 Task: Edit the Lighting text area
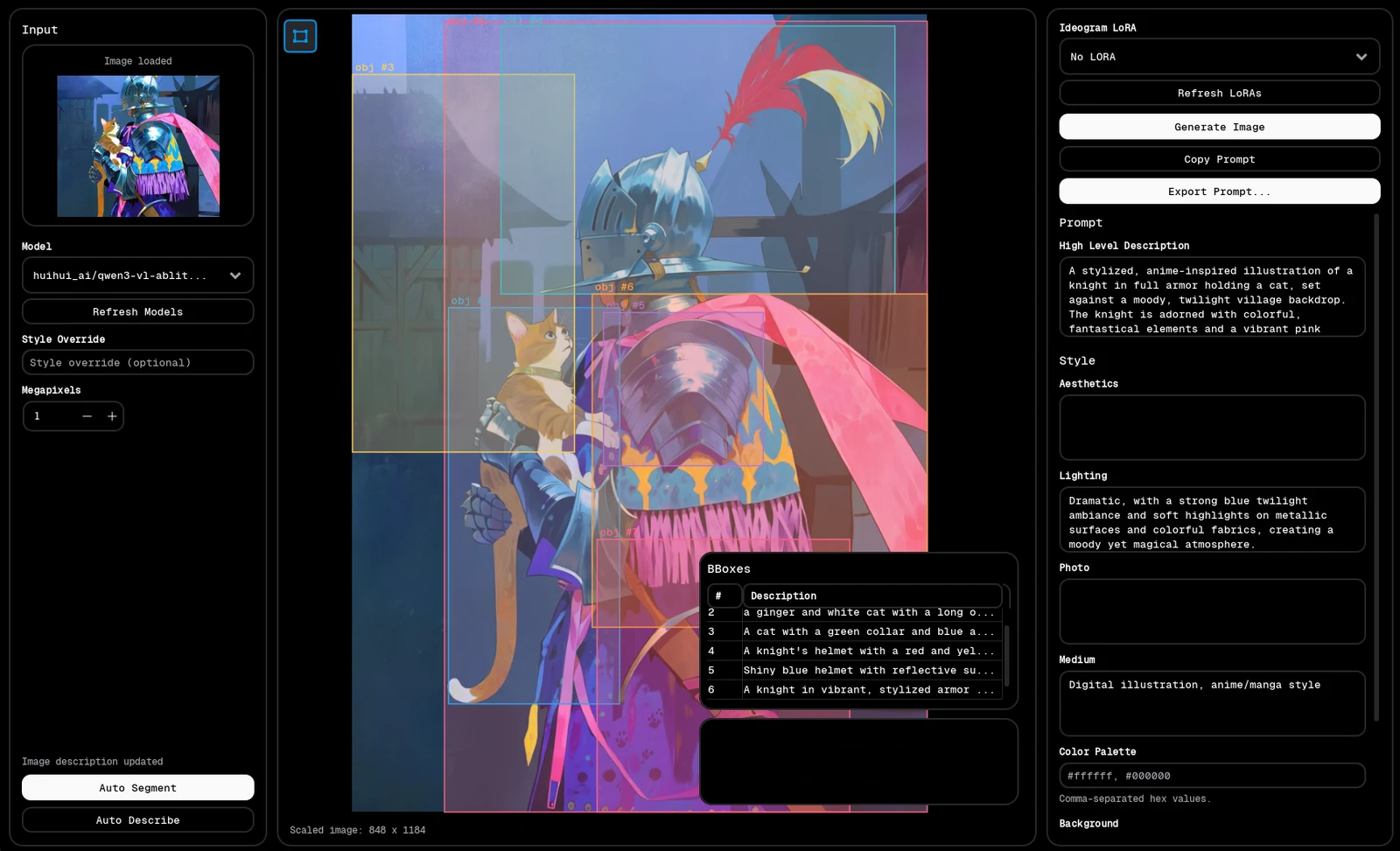click(x=1212, y=520)
